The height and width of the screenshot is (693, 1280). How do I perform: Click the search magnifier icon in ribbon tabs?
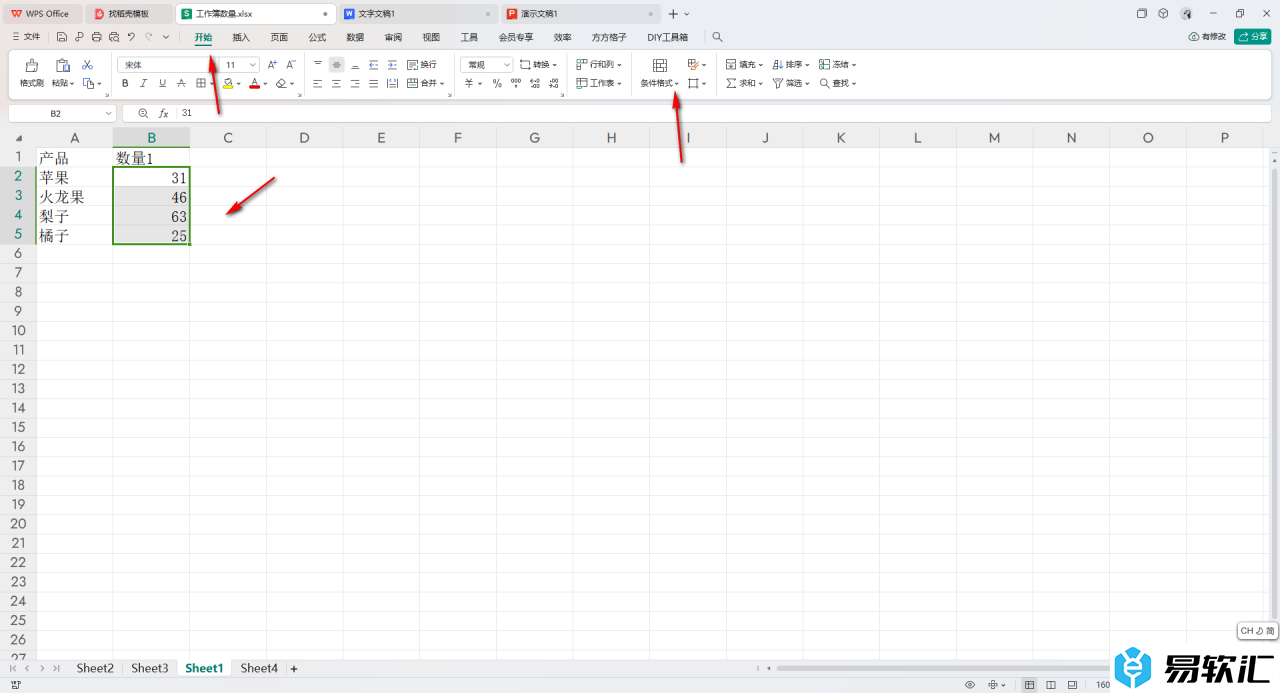pos(717,37)
